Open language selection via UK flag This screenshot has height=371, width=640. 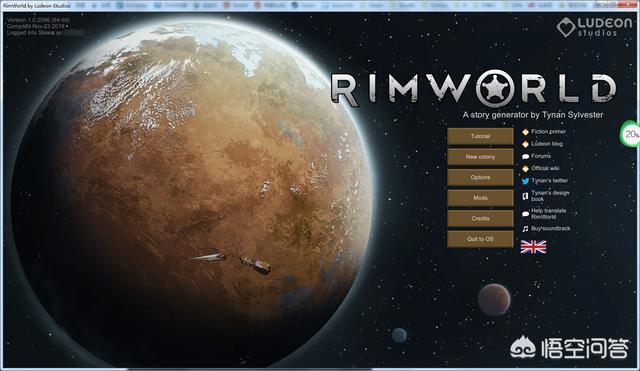coord(533,247)
